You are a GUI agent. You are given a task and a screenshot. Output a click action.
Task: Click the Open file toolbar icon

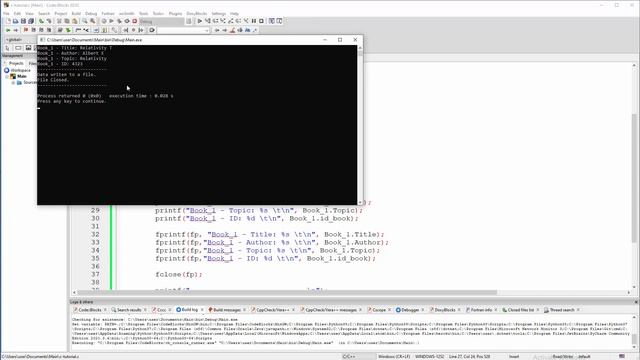16,21
